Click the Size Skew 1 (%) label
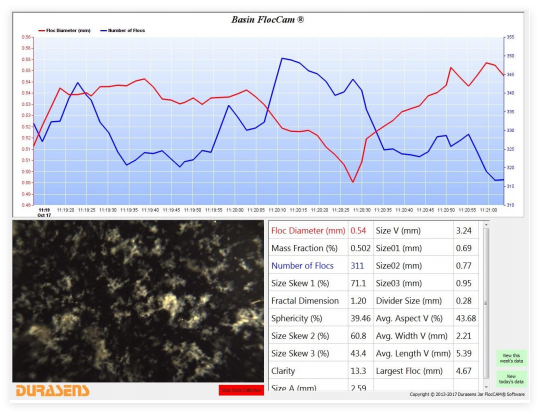540x413 pixels. click(x=300, y=283)
